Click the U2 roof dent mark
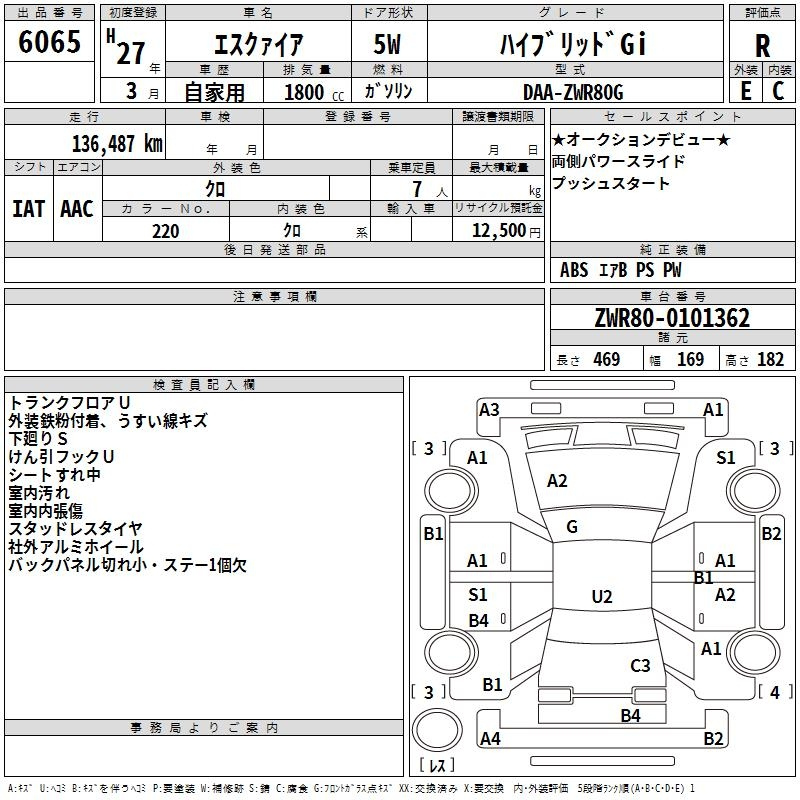Screen dimensions: 800x800 click(601, 597)
